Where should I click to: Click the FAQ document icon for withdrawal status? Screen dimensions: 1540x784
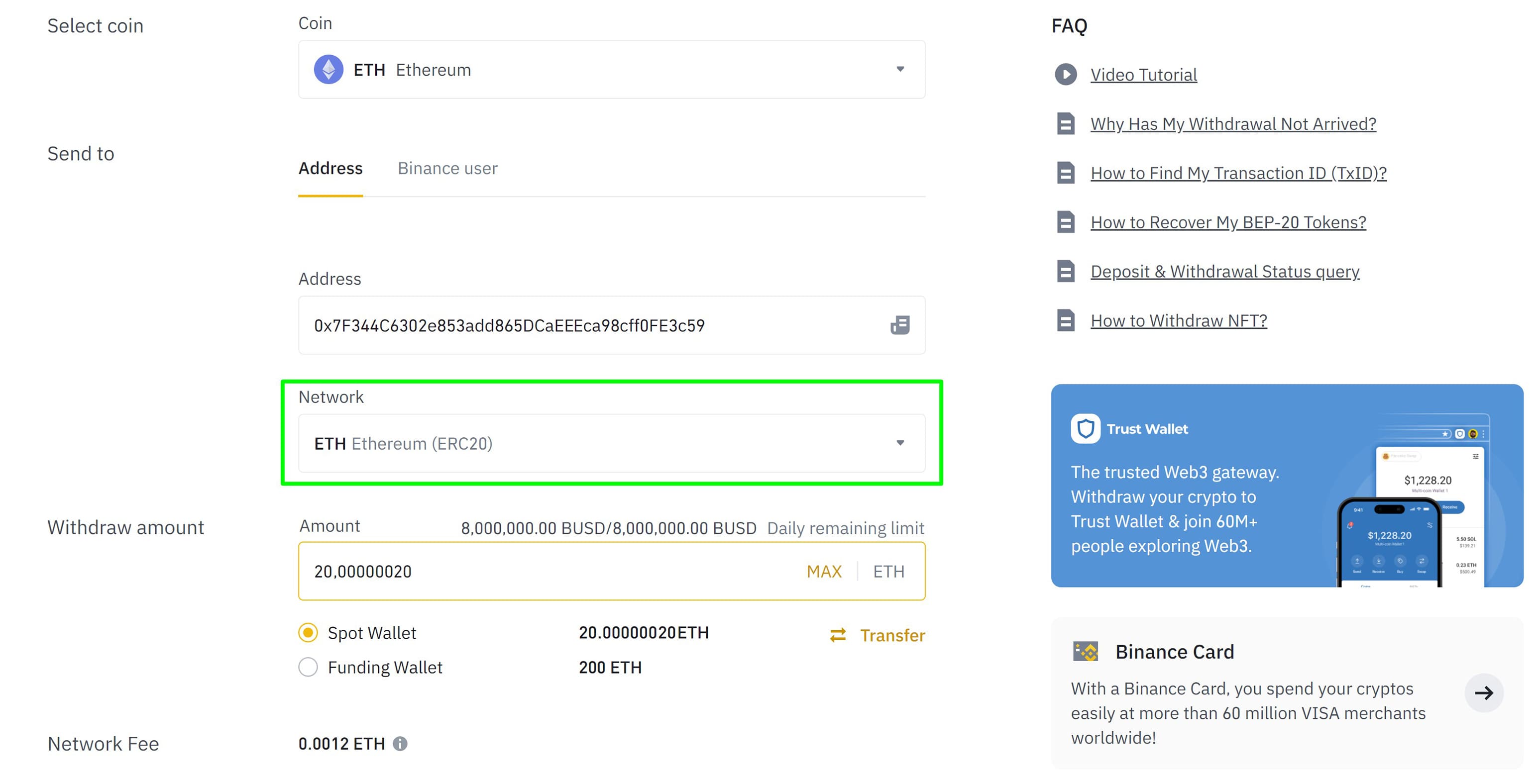[1065, 270]
